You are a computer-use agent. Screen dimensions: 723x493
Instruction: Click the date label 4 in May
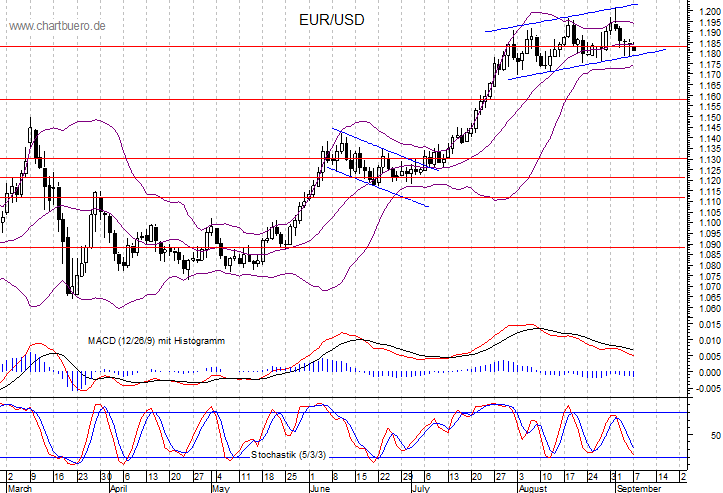click(220, 476)
